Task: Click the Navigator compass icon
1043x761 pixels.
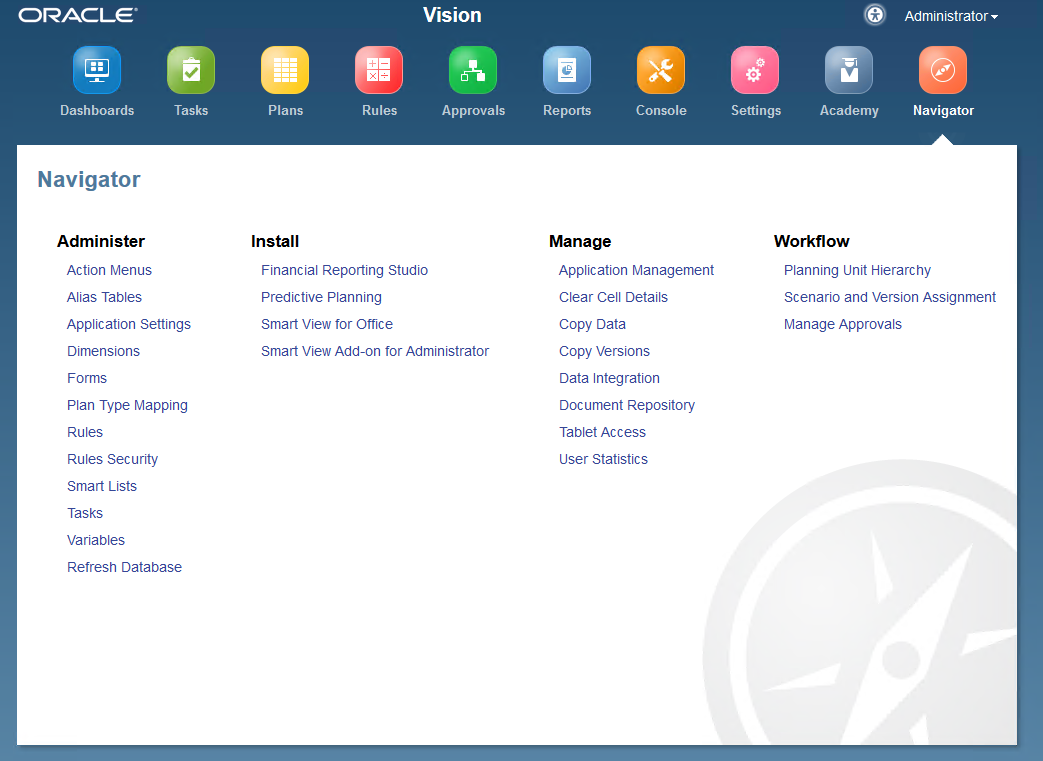Action: 943,70
